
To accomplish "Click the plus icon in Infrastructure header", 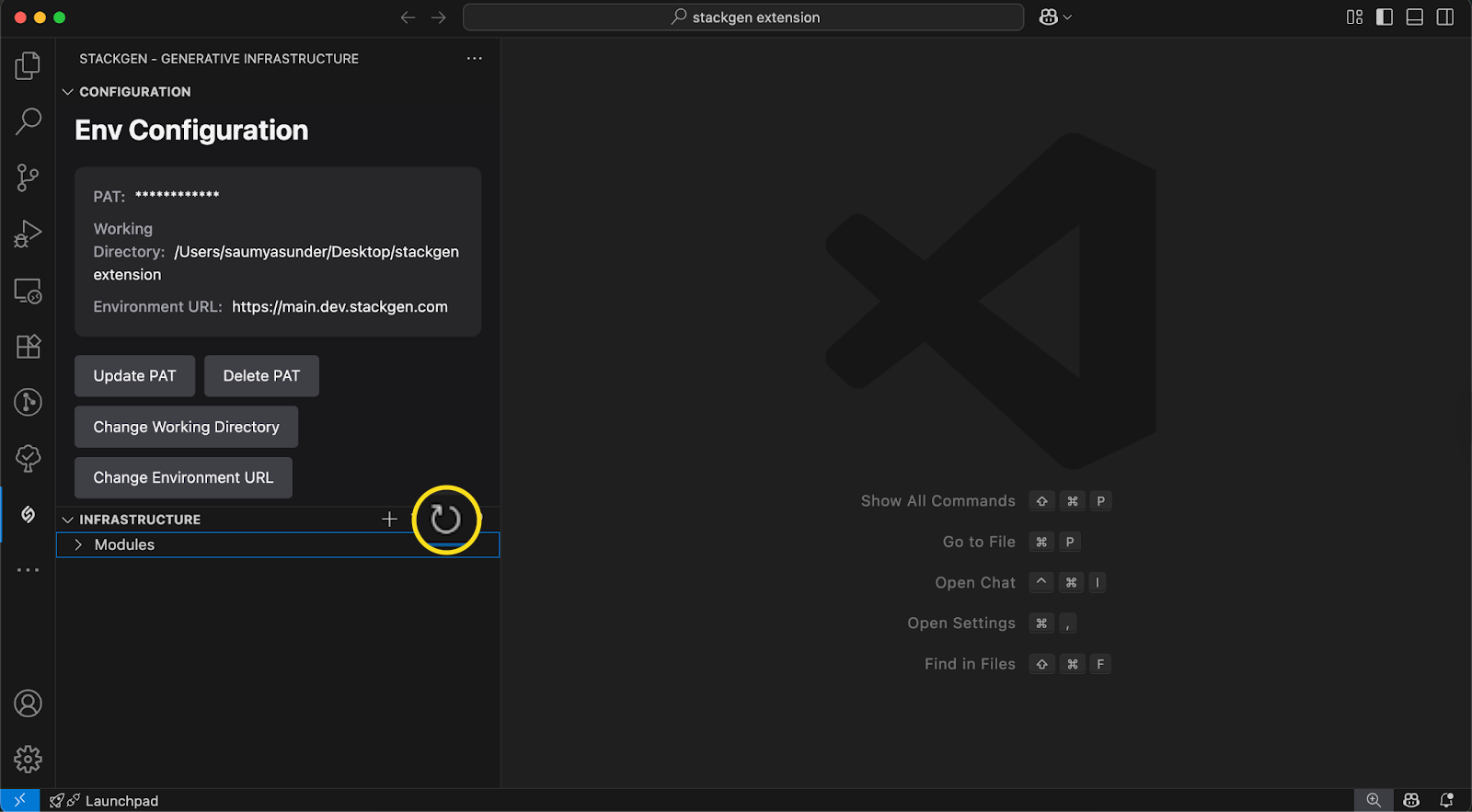I will (x=389, y=520).
